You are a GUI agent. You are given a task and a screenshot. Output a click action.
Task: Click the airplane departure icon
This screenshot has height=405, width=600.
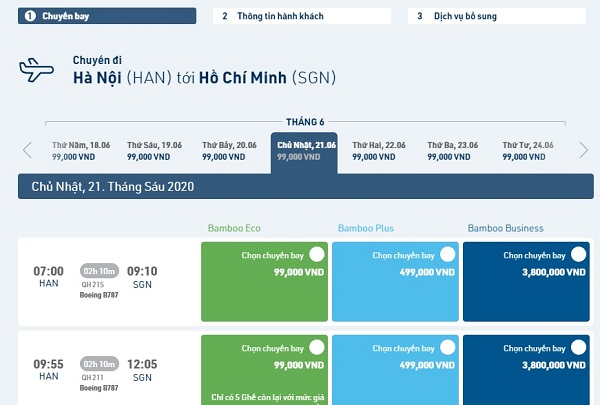[x=36, y=70]
